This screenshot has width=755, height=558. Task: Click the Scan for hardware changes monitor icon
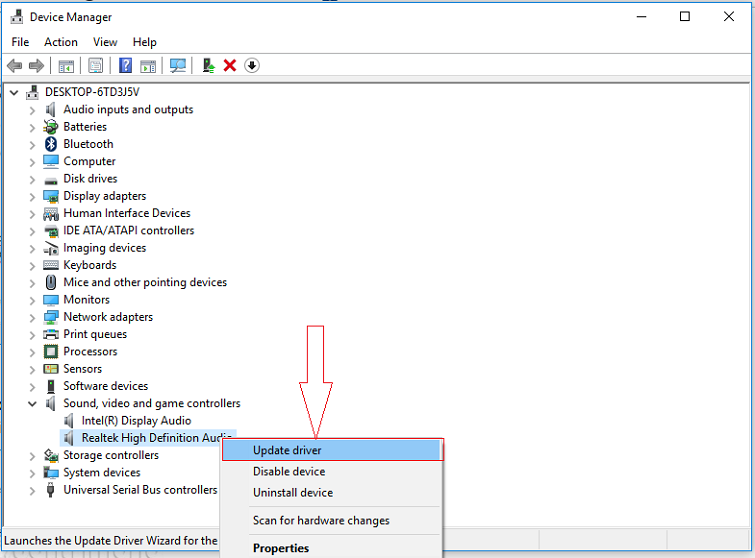click(178, 66)
